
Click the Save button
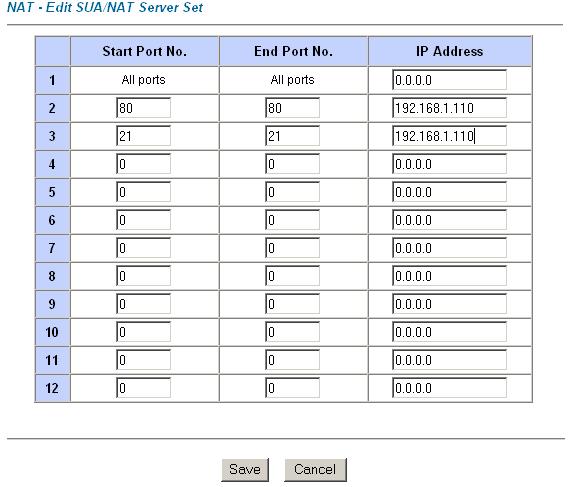click(245, 470)
